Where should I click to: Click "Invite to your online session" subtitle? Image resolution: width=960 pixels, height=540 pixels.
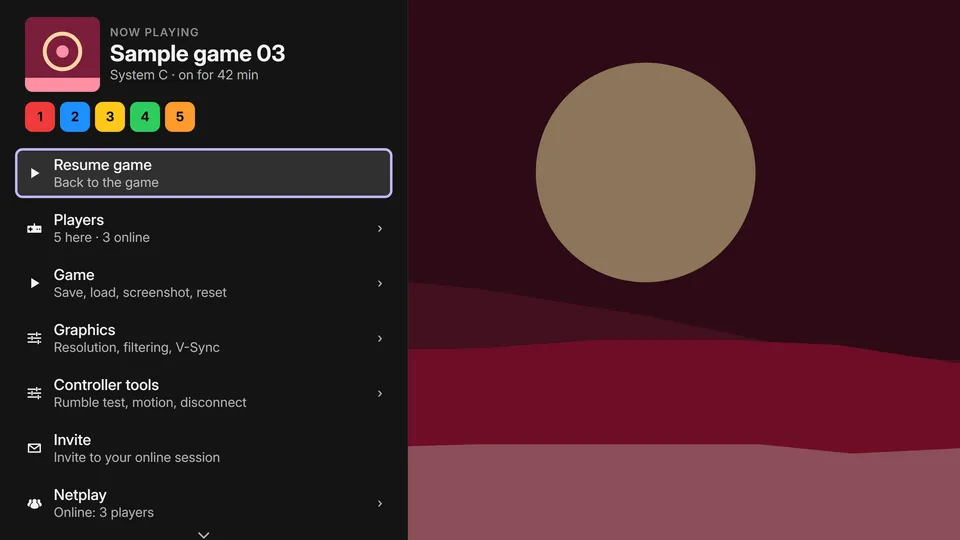coord(137,457)
